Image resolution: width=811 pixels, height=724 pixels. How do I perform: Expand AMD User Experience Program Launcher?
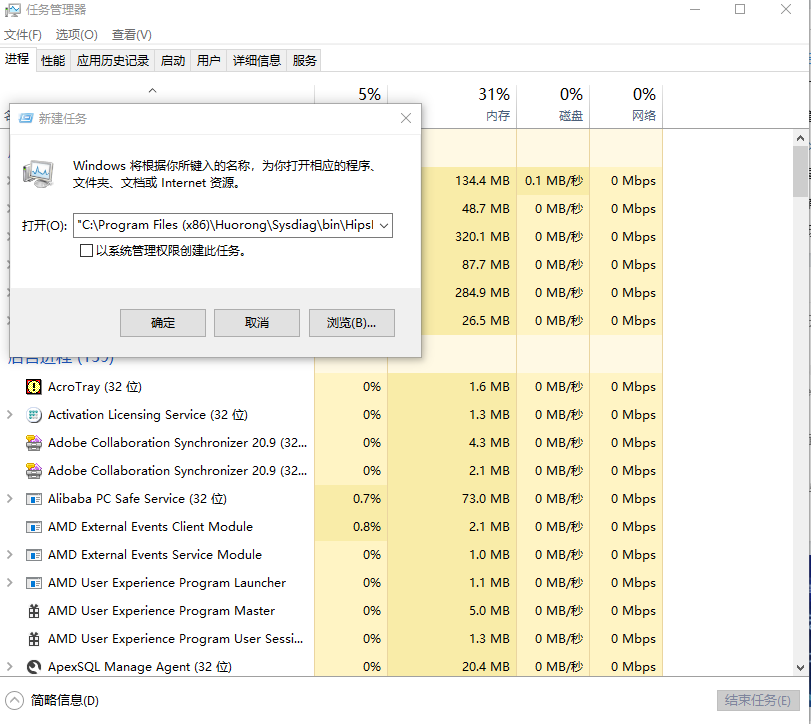pos(9,583)
